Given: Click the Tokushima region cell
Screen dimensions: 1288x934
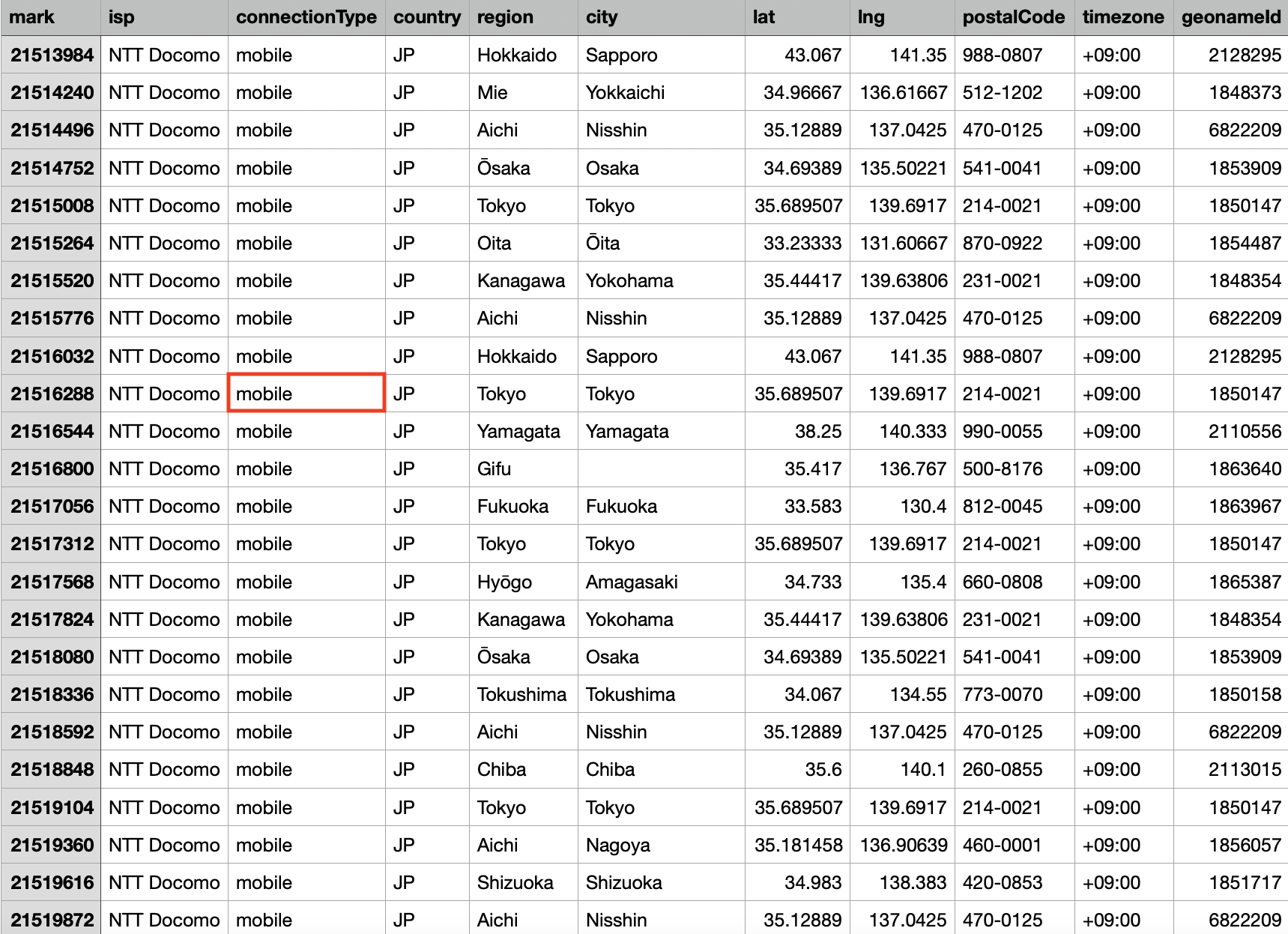Looking at the screenshot, I should [x=524, y=694].
